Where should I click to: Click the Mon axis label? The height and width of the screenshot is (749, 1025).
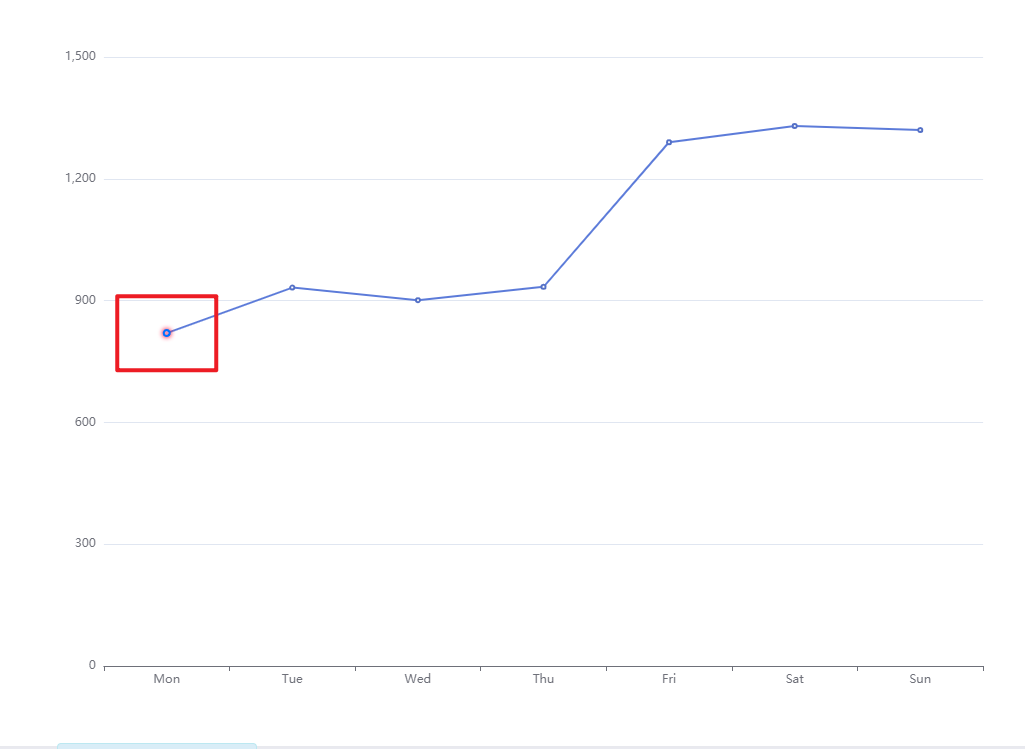[x=166, y=678]
